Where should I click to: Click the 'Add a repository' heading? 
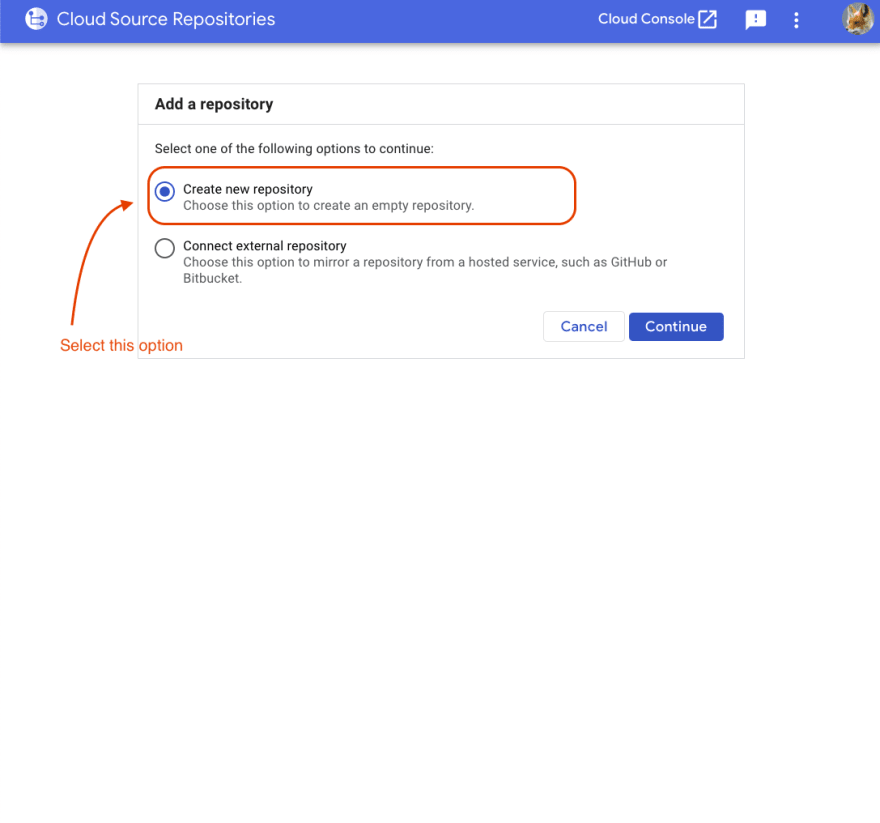pos(214,104)
